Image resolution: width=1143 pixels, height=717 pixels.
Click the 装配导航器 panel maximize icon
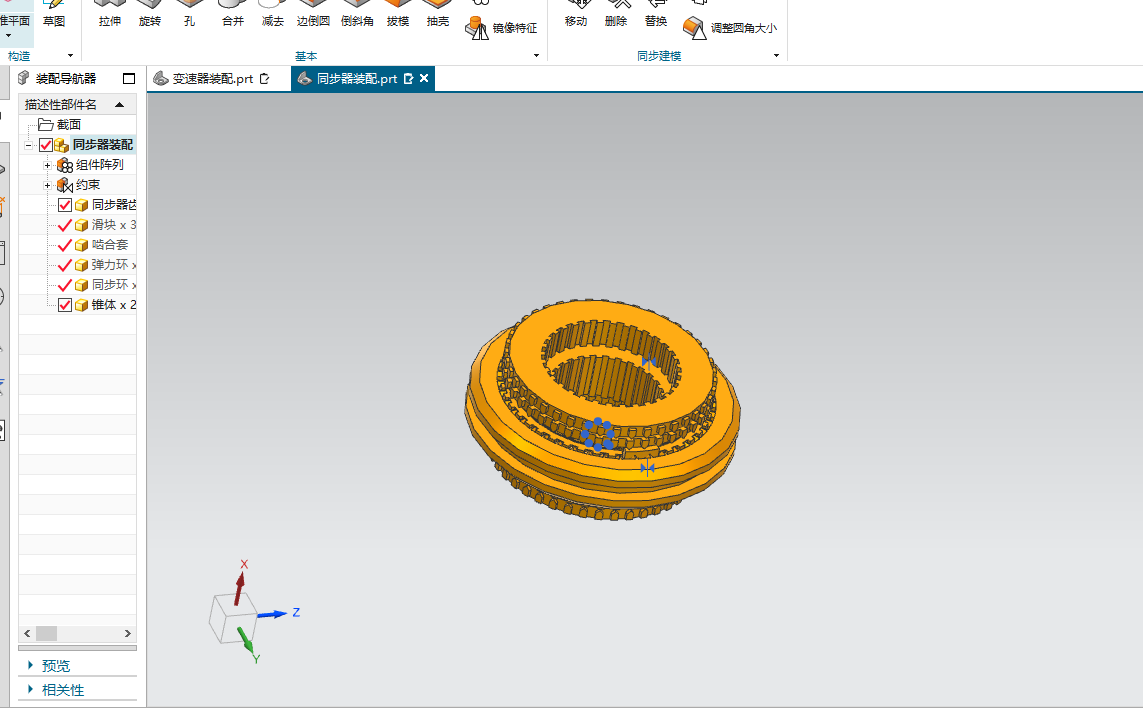point(129,79)
